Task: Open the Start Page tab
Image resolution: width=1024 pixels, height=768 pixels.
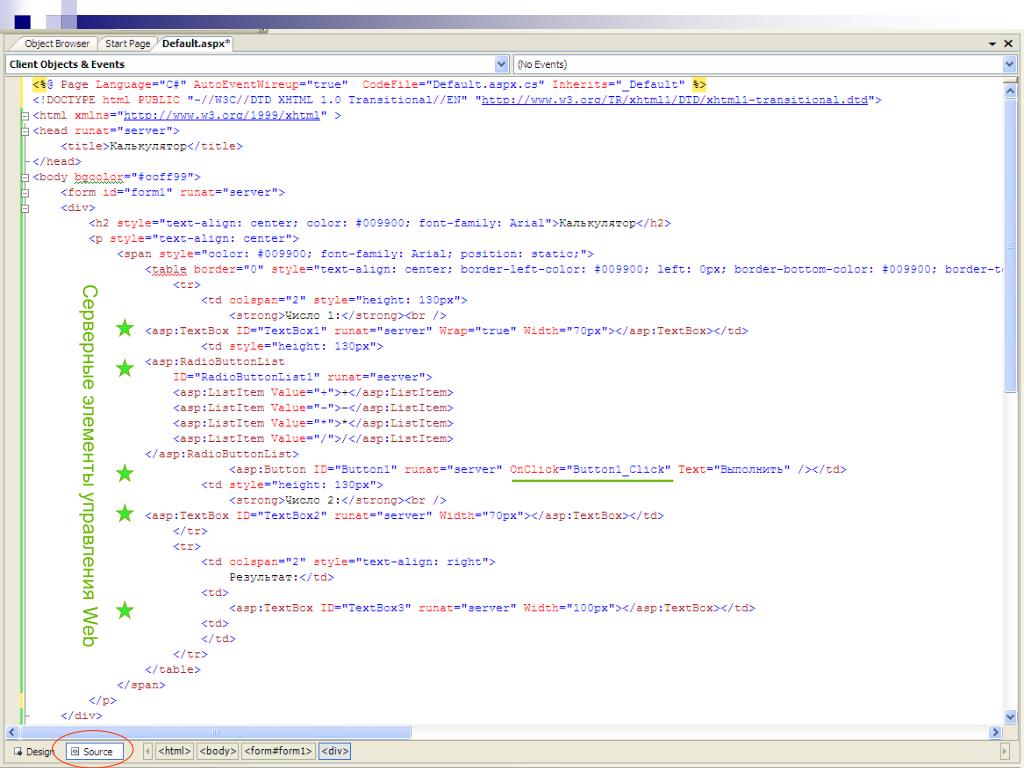Action: pyautogui.click(x=127, y=44)
